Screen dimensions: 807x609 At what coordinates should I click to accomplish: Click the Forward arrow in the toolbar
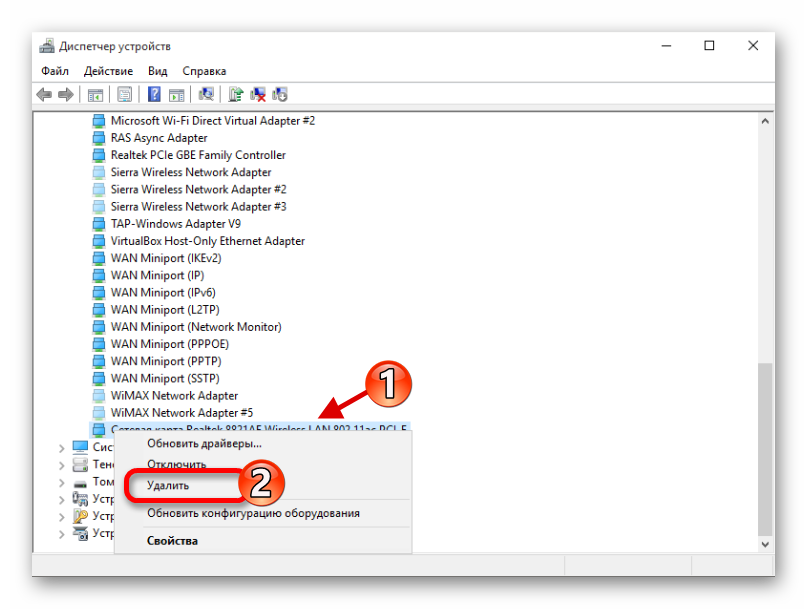[66, 95]
